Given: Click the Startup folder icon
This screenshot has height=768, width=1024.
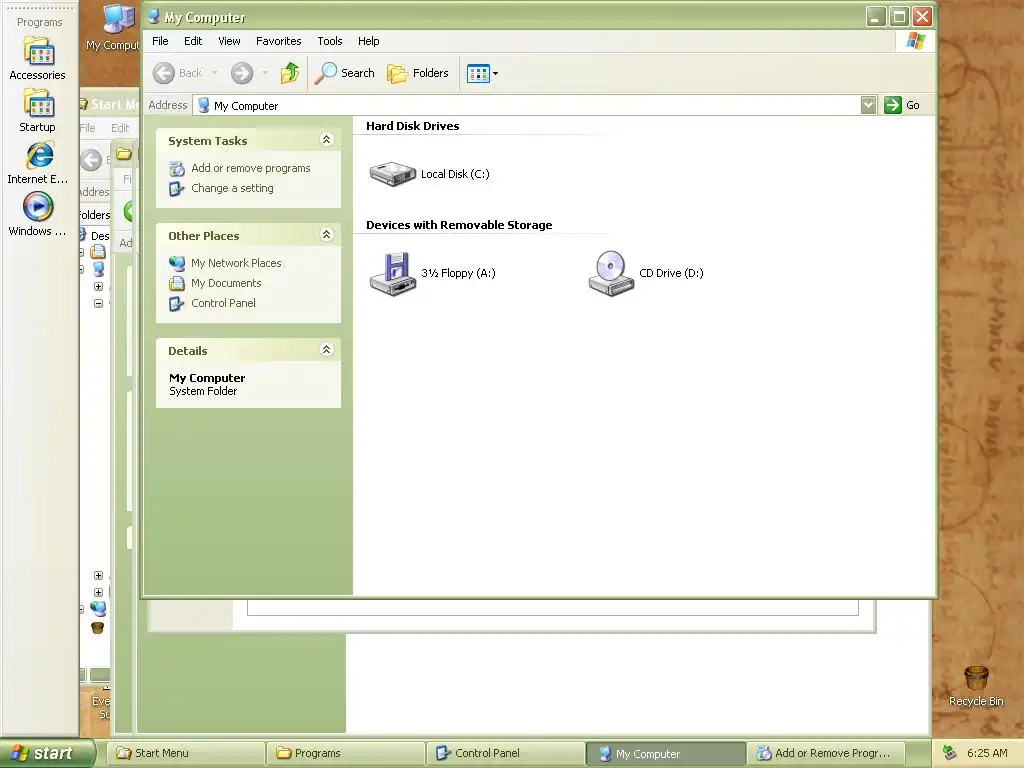Looking at the screenshot, I should point(39,103).
